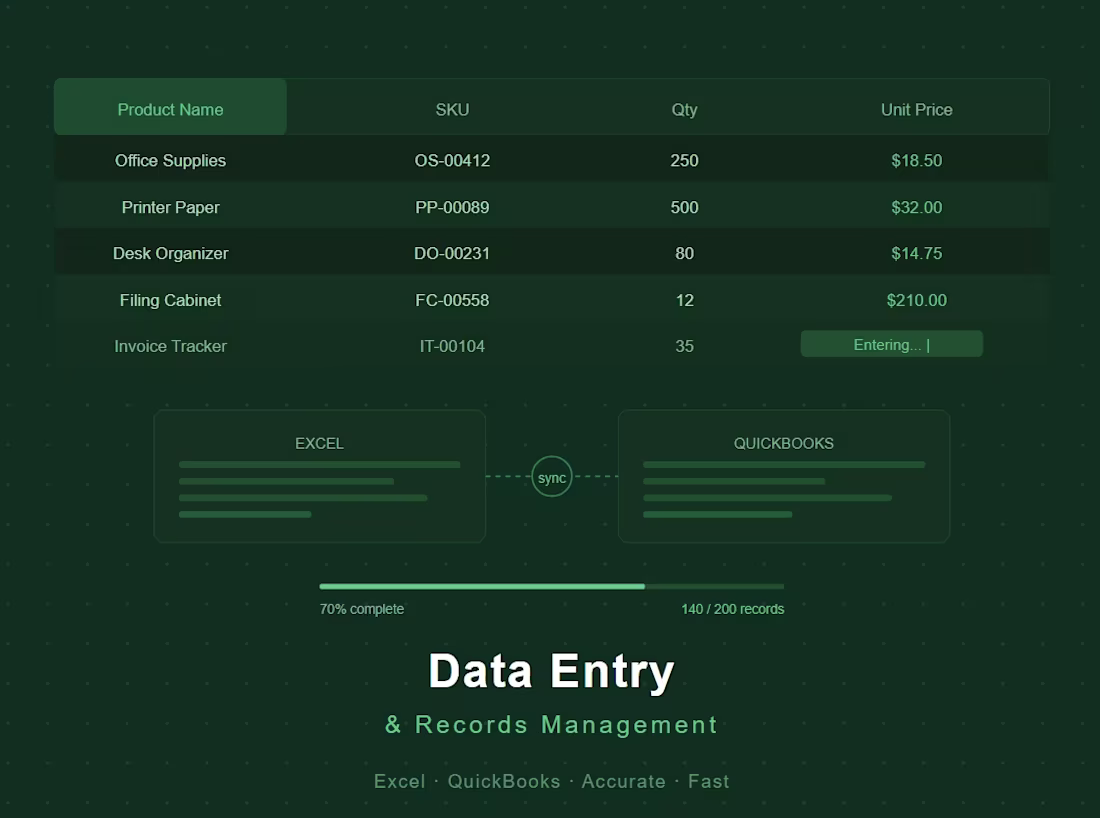Click quantity cell showing 250
Screen dimensions: 1100x818
(x=684, y=161)
